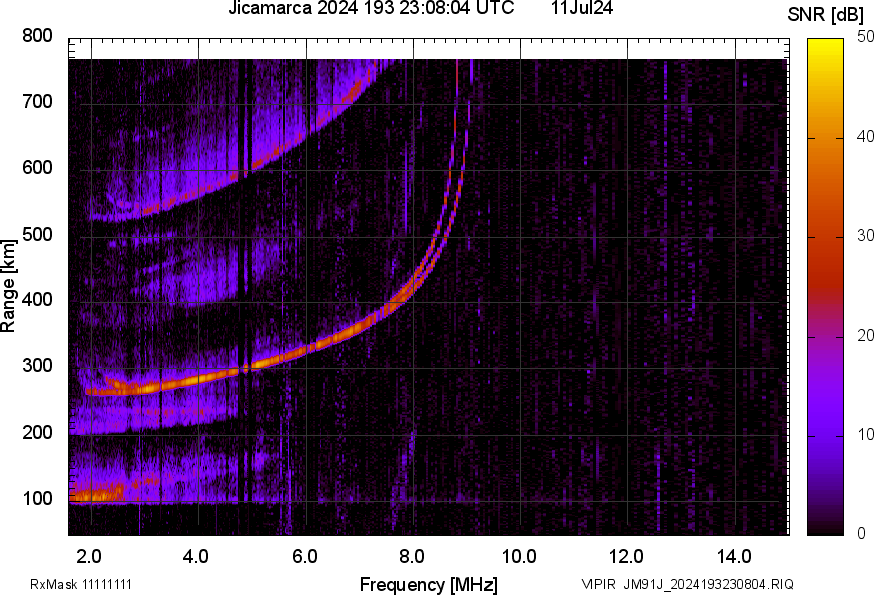The width and height of the screenshot is (874, 595).
Task: Click the 'SNR [dB]' colorbar label
Action: click(x=826, y=15)
